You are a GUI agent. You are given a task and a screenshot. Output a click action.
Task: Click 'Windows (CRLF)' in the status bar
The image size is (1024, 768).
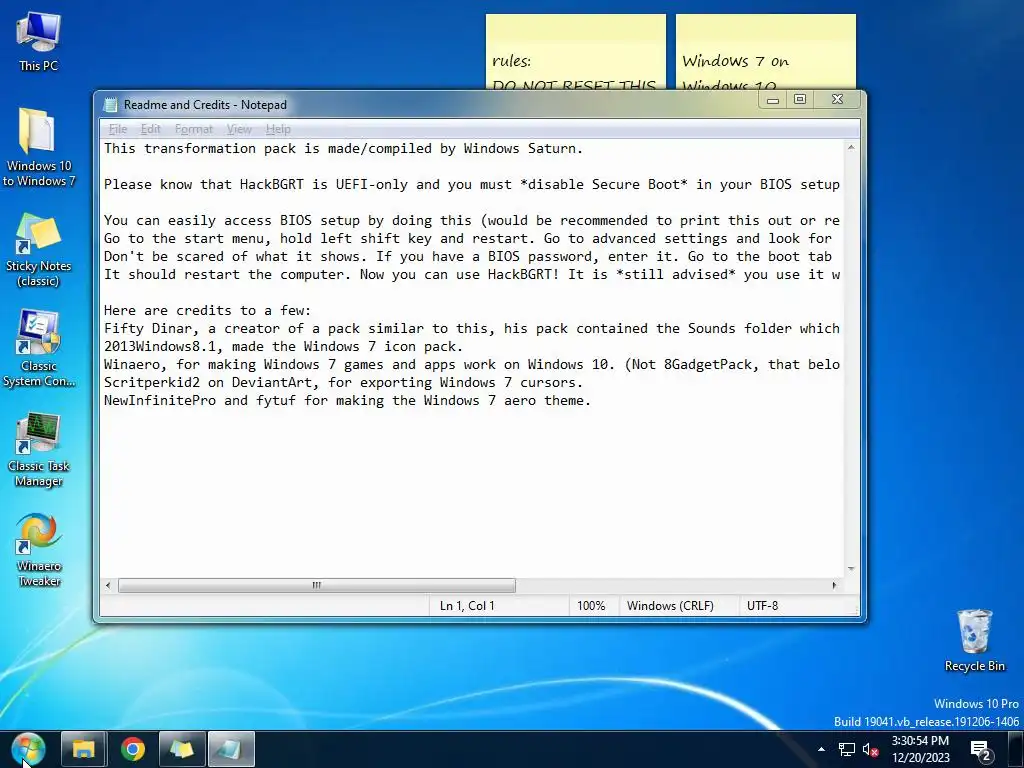pyautogui.click(x=670, y=606)
